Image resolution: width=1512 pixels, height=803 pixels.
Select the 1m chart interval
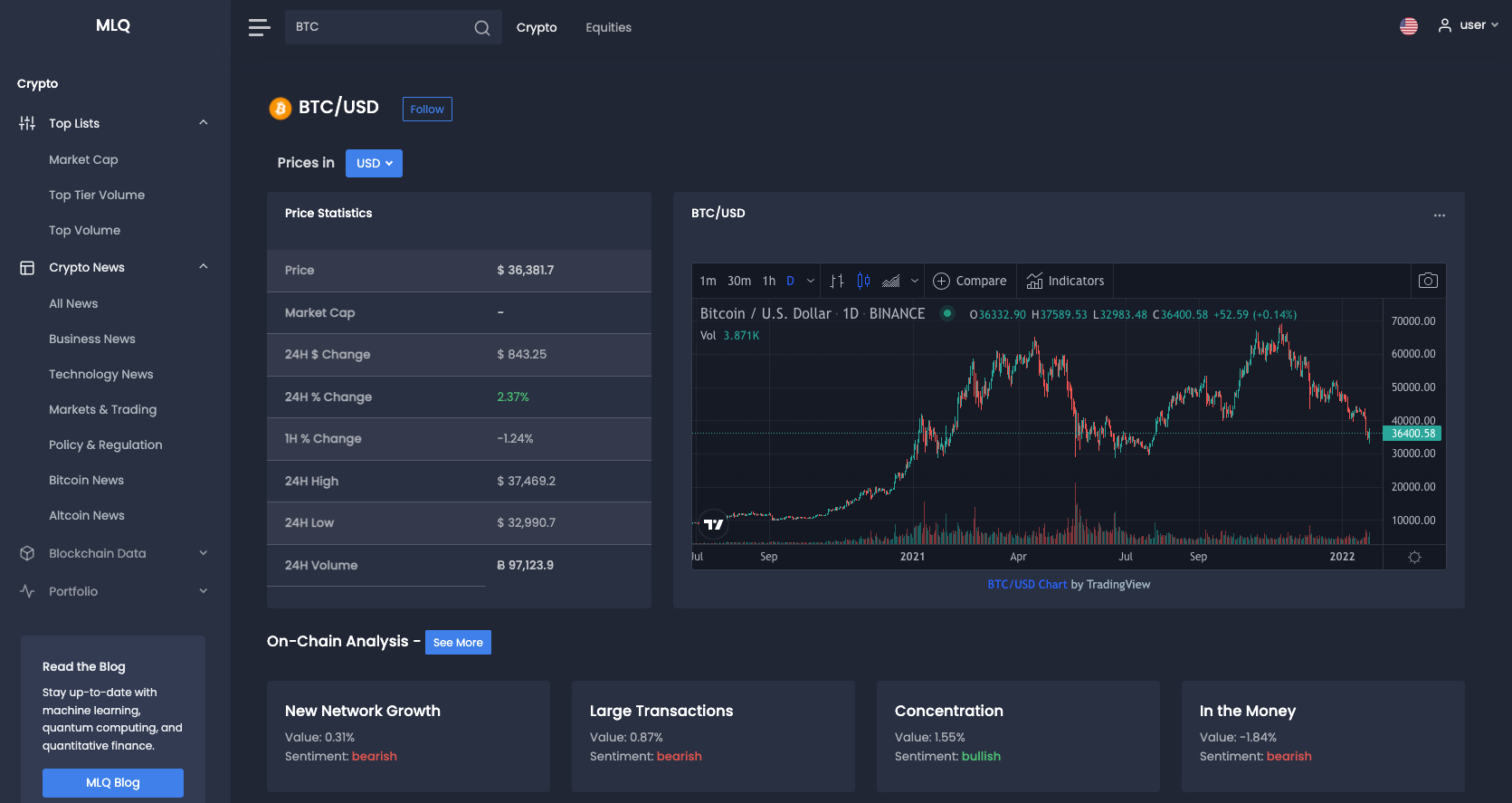708,281
